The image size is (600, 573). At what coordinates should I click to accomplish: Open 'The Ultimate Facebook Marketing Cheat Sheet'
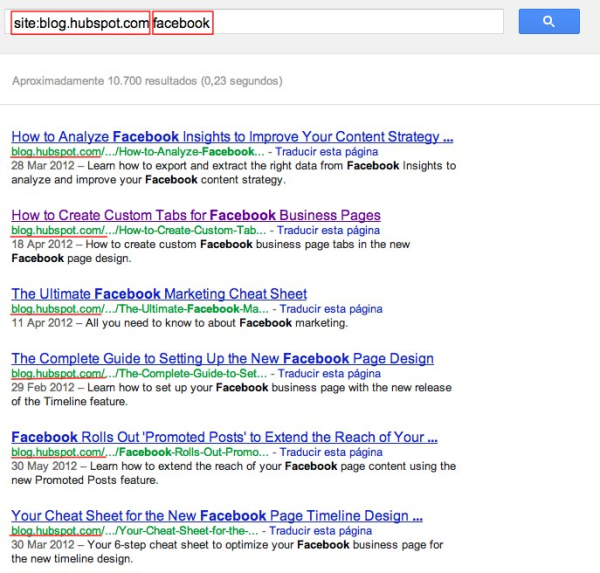(x=159, y=294)
